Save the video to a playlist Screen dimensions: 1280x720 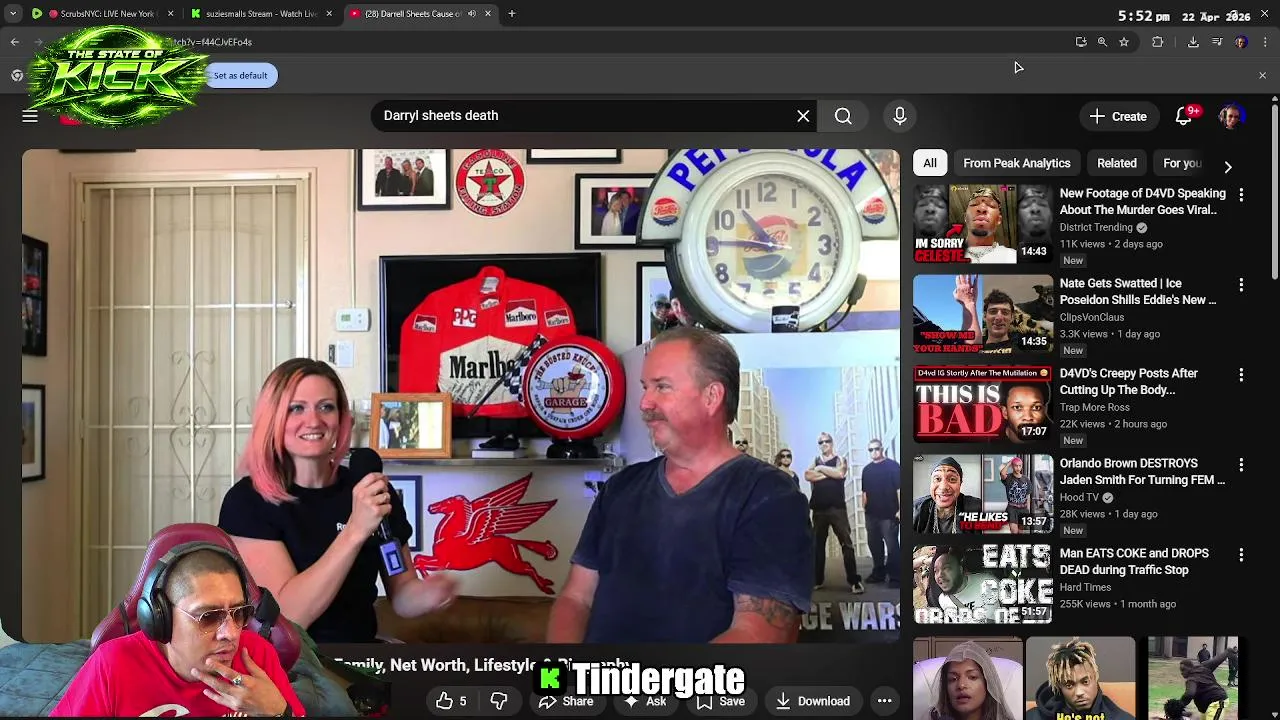(721, 701)
